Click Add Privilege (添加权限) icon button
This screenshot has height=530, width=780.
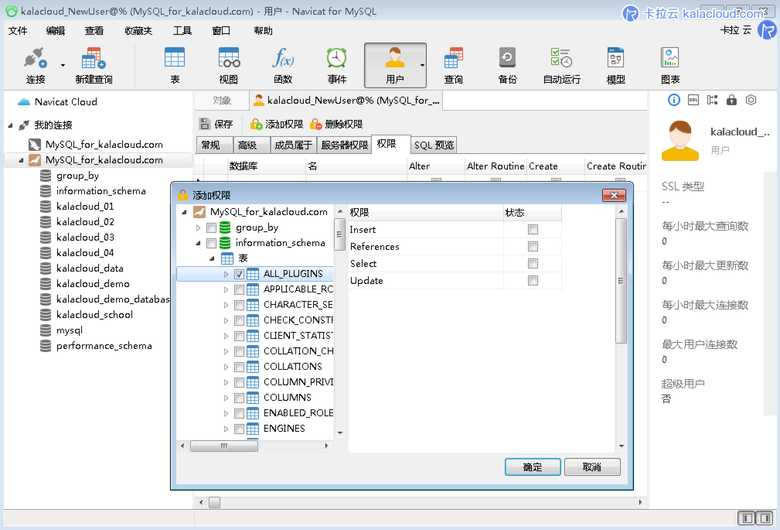pos(277,124)
